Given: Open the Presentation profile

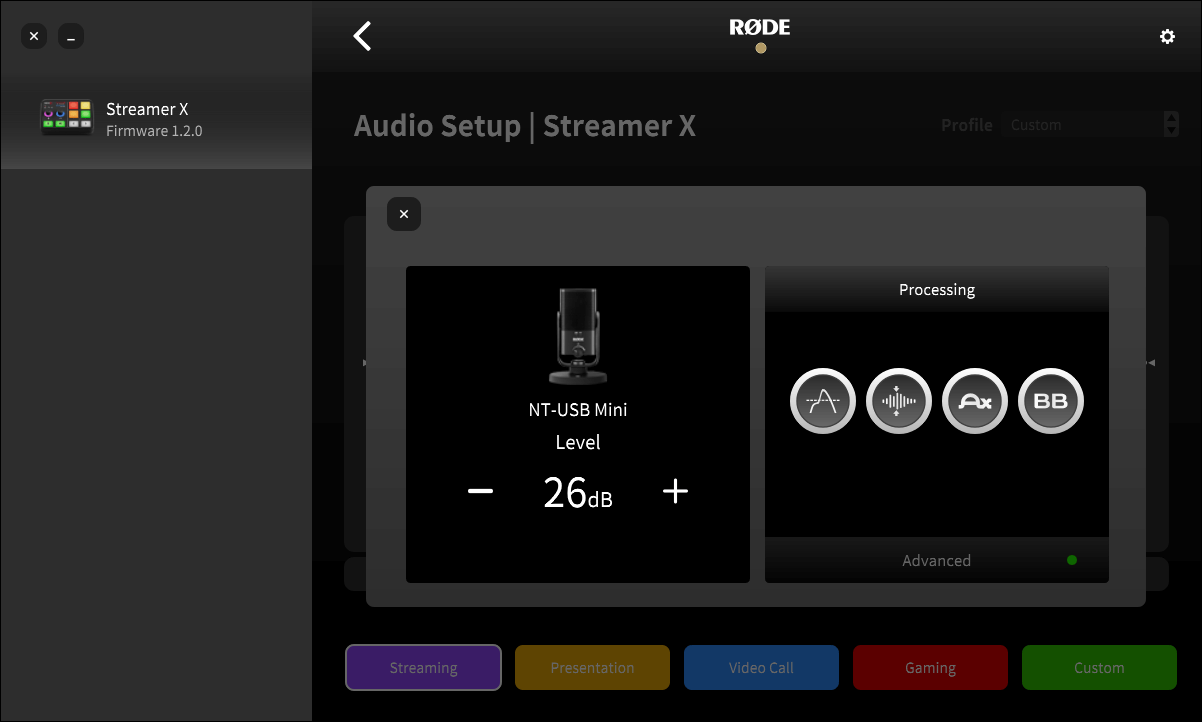Looking at the screenshot, I should tap(592, 667).
